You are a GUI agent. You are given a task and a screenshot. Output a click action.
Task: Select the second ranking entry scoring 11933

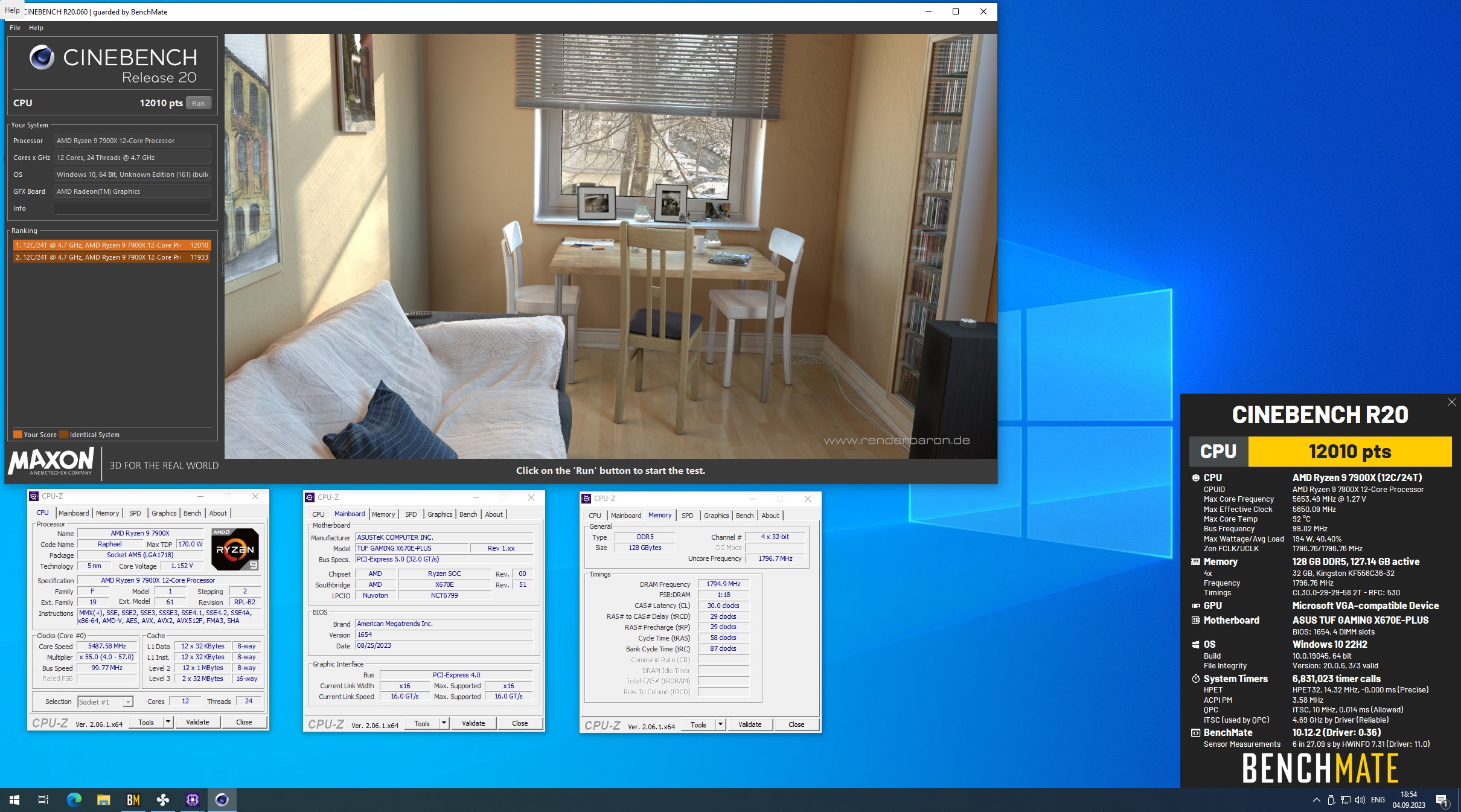(x=112, y=257)
